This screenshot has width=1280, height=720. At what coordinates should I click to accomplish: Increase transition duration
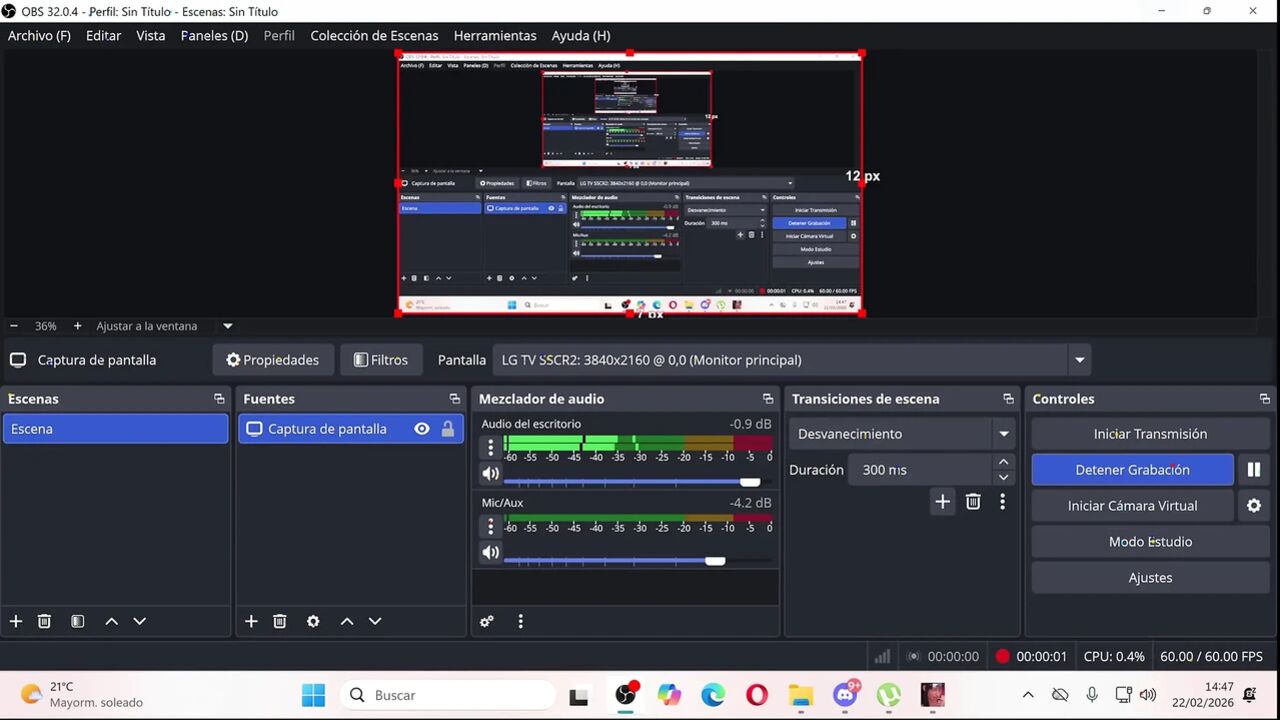[x=1003, y=462]
